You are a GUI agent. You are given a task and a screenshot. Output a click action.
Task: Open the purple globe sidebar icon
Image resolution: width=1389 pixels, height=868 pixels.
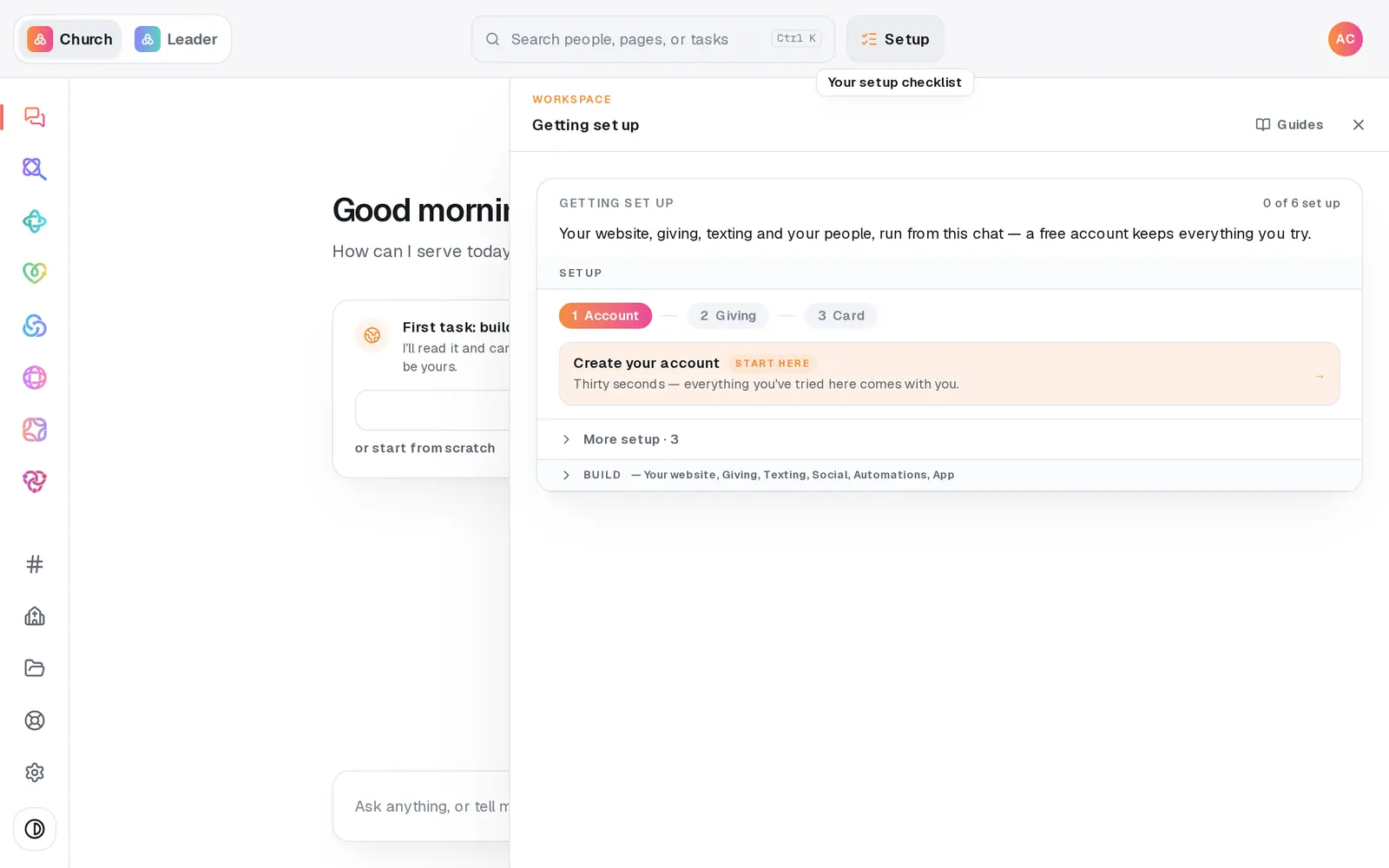(35, 378)
